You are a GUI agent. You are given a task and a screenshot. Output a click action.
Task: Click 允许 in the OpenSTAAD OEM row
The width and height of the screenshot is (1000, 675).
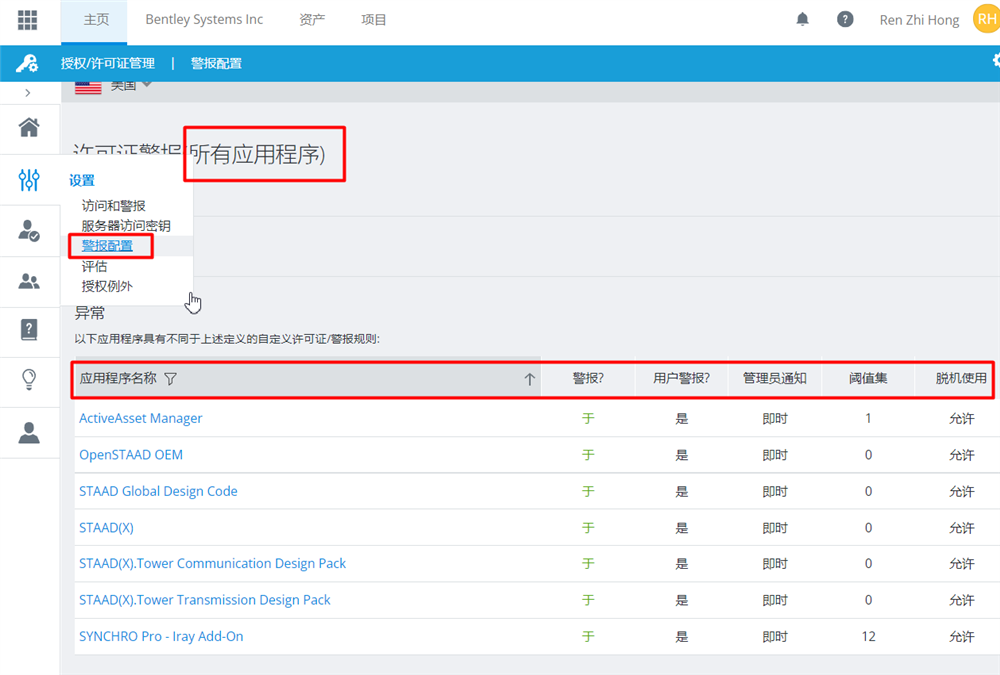(x=961, y=455)
